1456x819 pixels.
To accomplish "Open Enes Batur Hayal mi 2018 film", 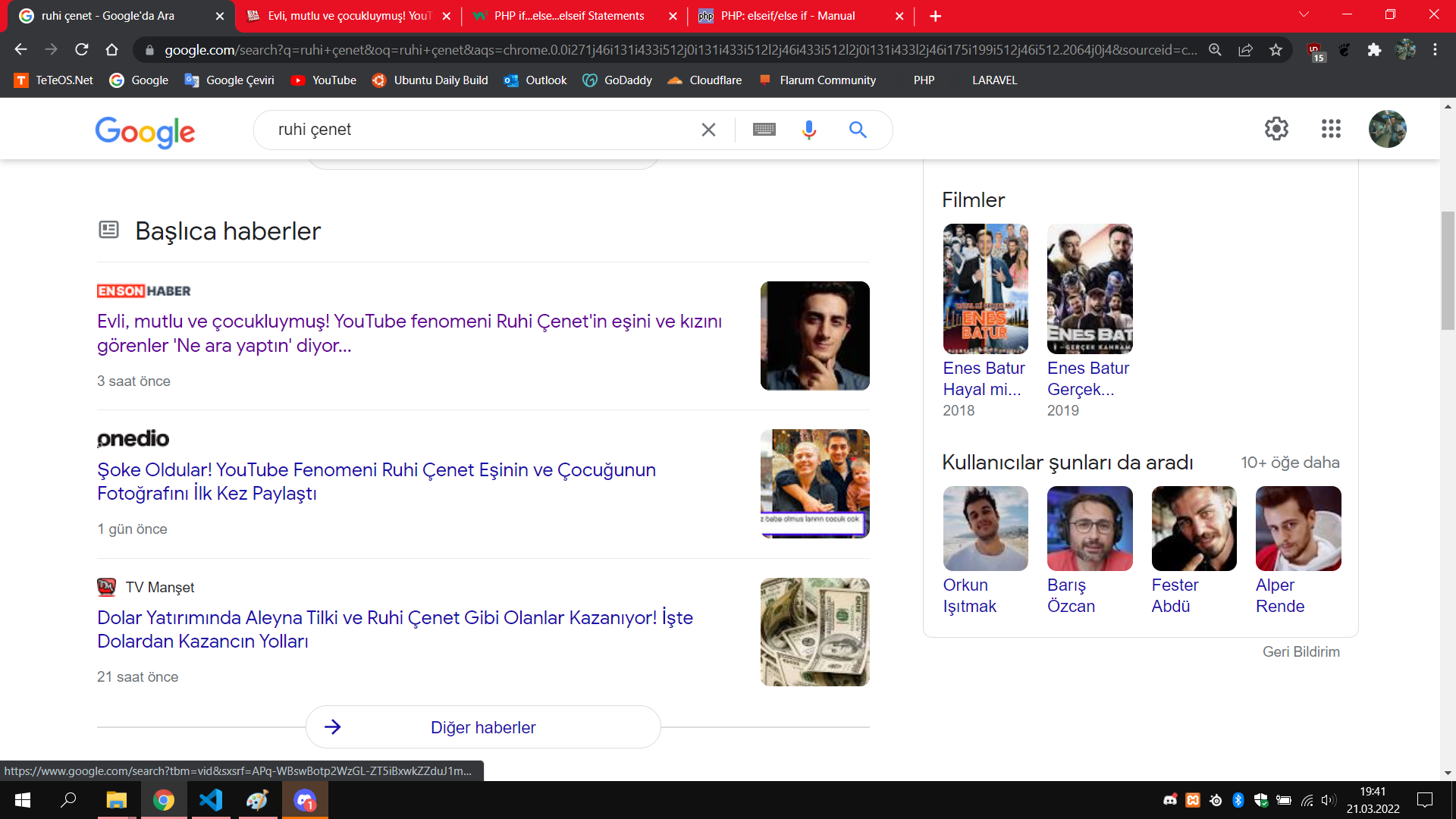I will coord(985,321).
